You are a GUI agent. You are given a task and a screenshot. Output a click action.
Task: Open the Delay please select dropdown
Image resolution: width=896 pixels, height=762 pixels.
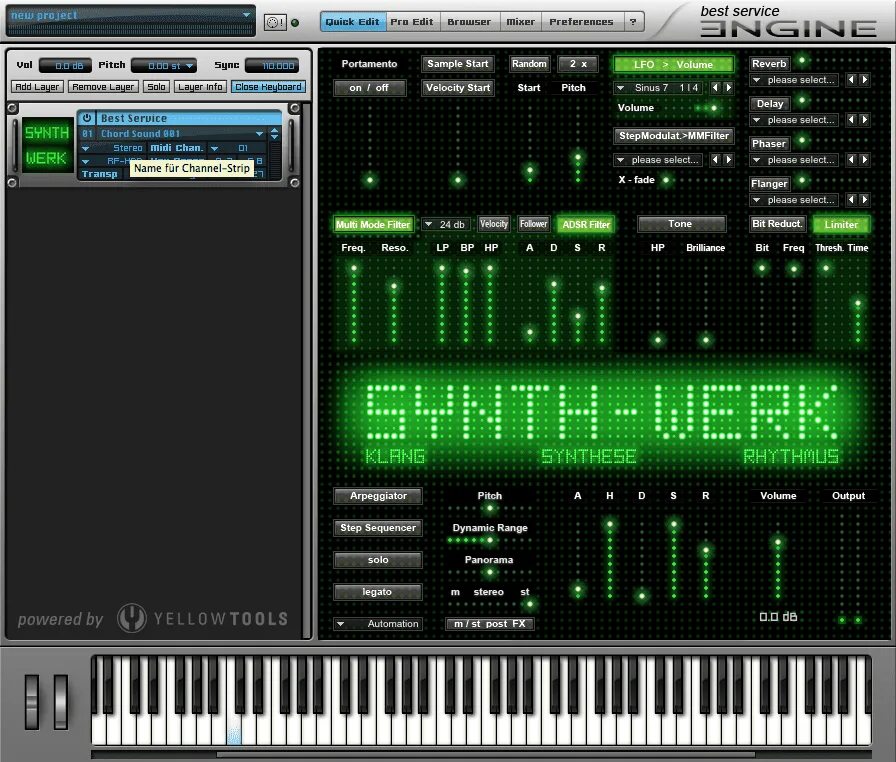795,119
